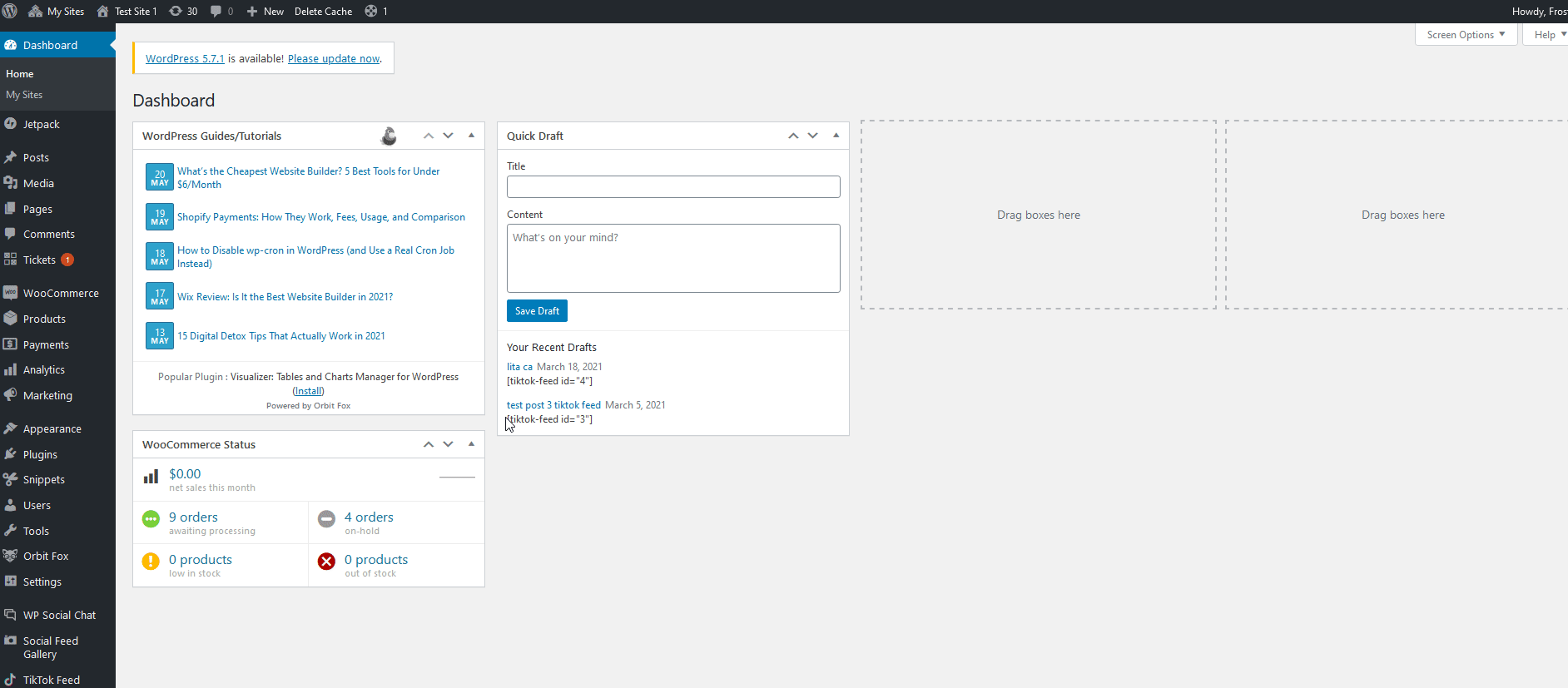This screenshot has height=688, width=1568.
Task: Open Pages icon in sidebar
Action: click(10, 209)
